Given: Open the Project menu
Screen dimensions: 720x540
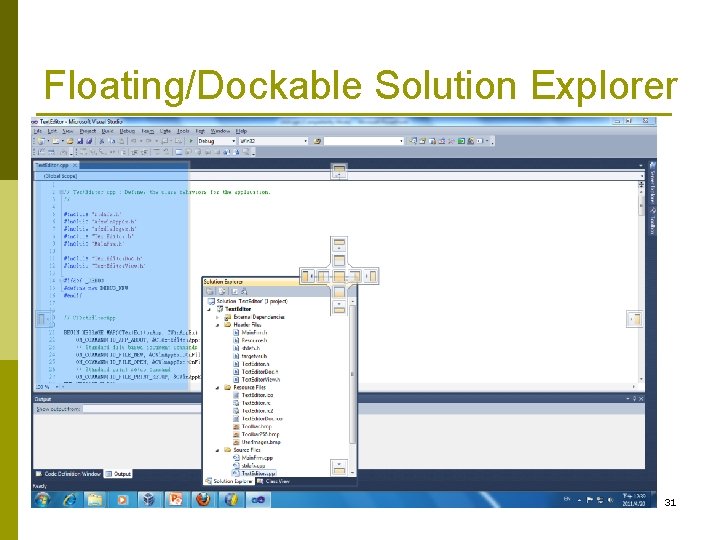Looking at the screenshot, I should coord(88,131).
